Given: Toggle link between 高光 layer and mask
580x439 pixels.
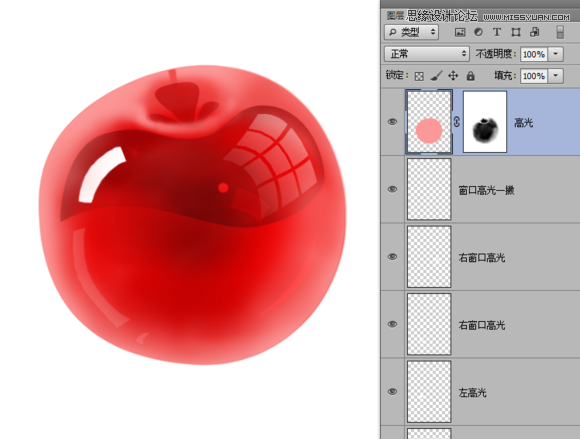Looking at the screenshot, I should (x=457, y=122).
